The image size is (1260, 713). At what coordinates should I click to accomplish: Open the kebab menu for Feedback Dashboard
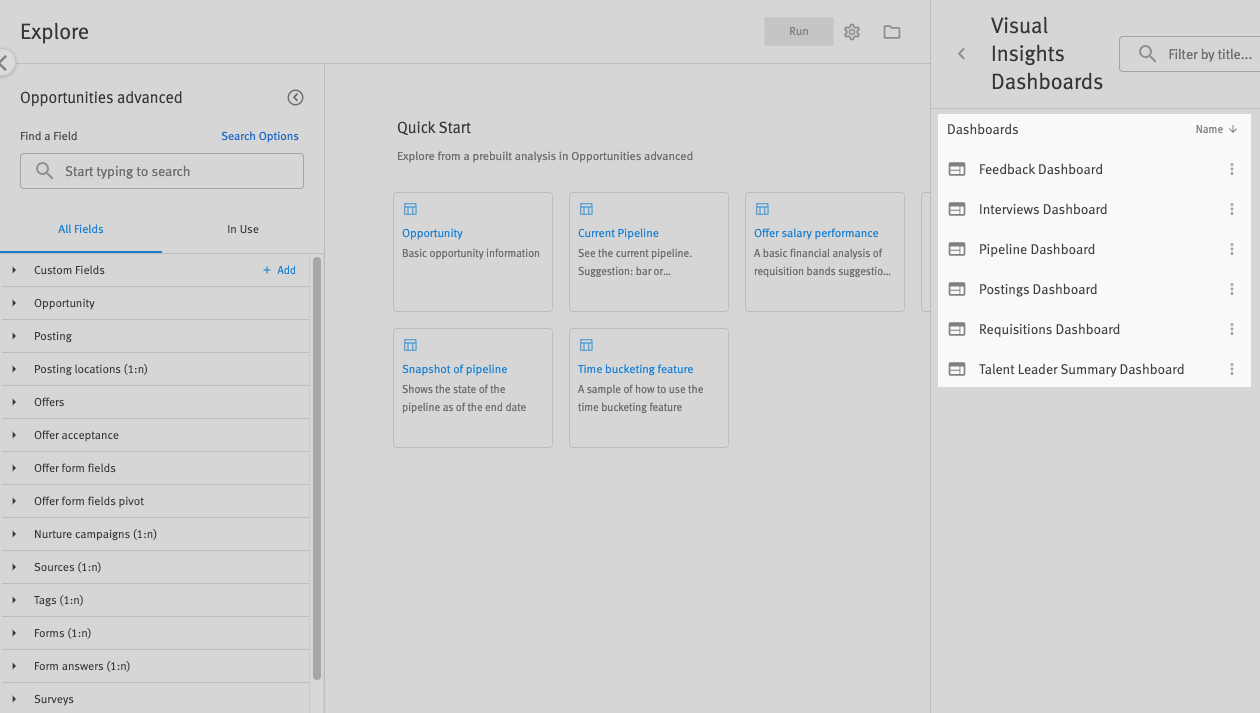(1232, 169)
